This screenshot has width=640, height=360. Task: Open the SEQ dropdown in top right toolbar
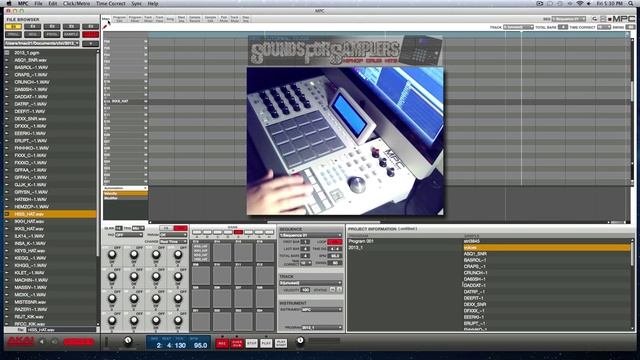click(569, 19)
